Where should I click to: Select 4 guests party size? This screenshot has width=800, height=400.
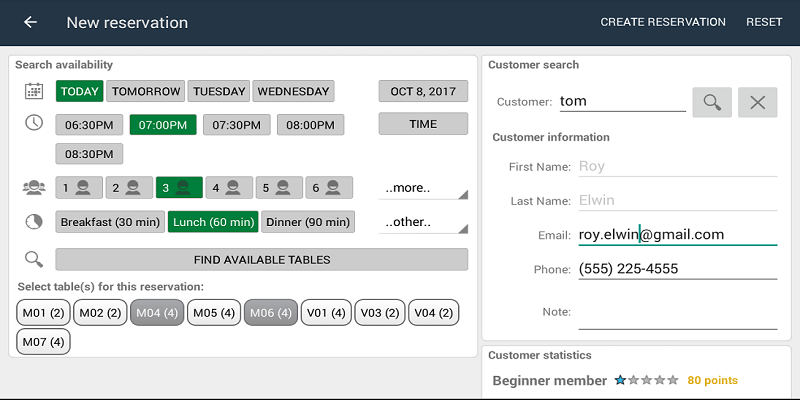click(x=228, y=187)
